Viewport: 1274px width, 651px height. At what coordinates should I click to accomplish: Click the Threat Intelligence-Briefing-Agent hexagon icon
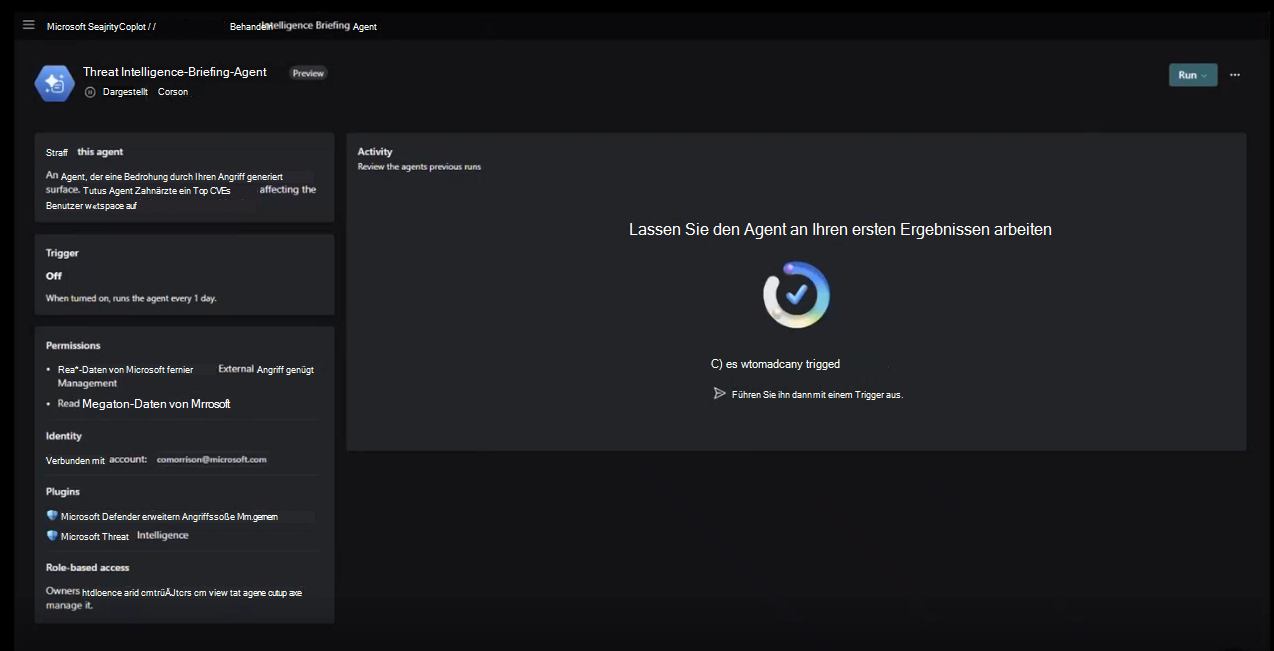54,82
